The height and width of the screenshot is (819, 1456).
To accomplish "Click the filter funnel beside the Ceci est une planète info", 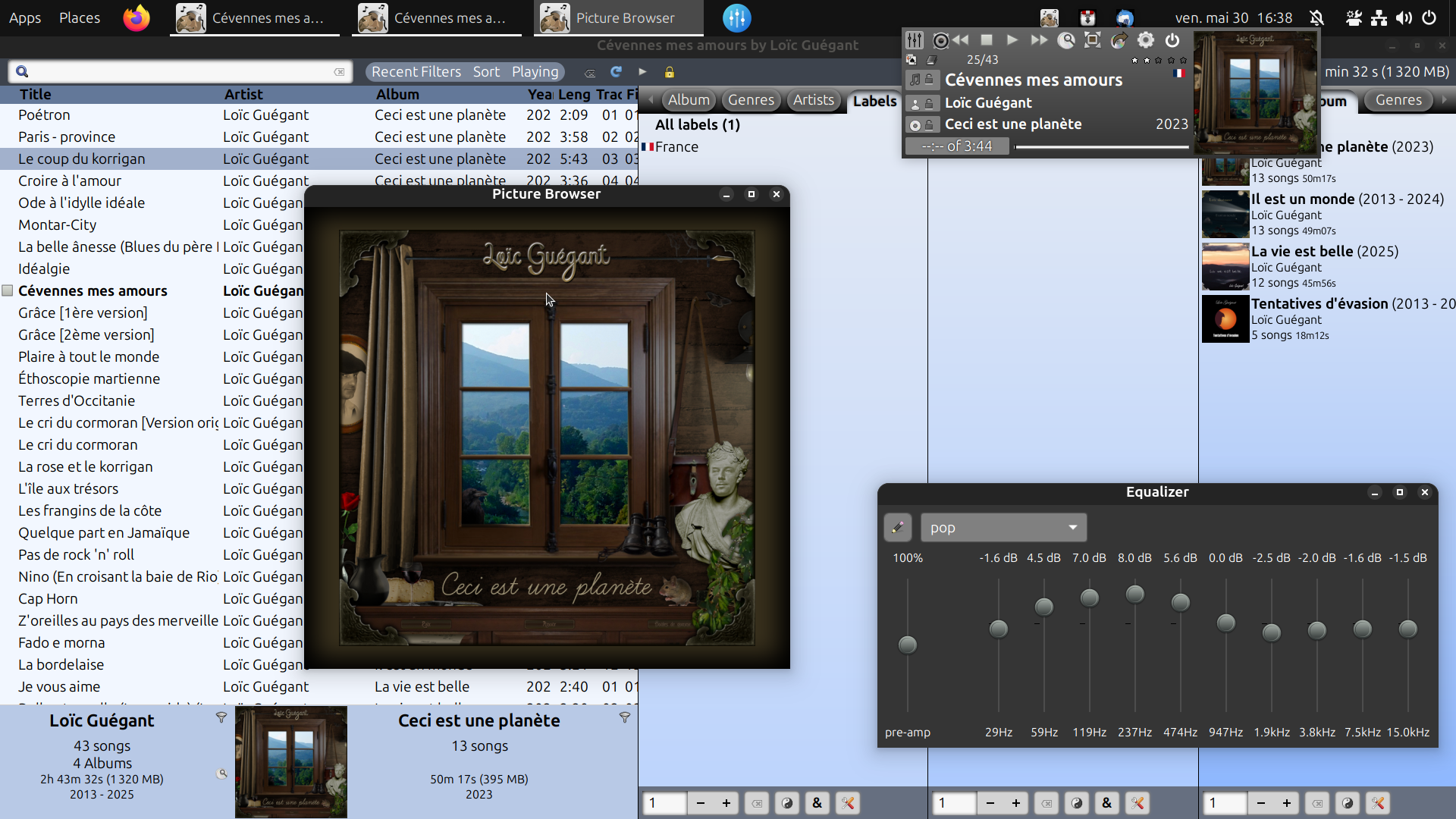I will tap(625, 717).
